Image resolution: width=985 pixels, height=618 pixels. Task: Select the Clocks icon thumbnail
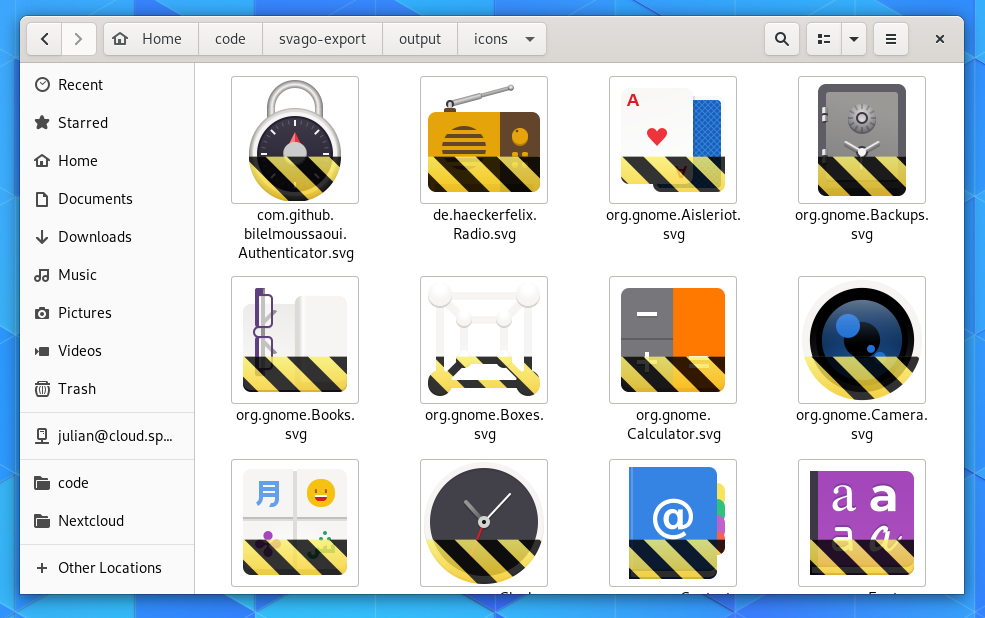click(x=484, y=523)
